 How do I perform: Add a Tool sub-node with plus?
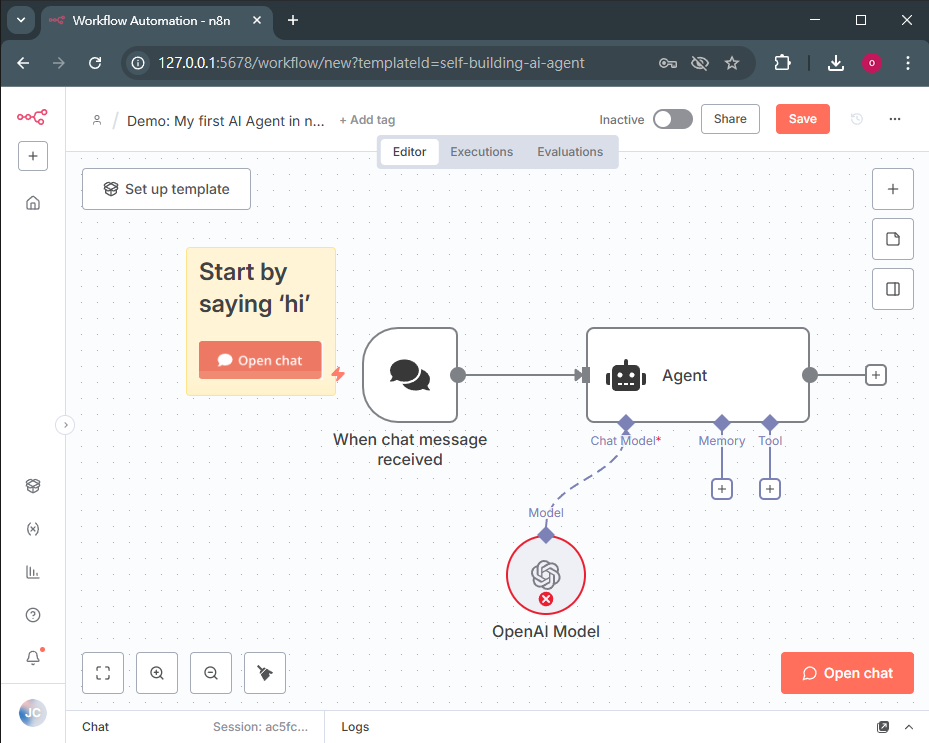[x=770, y=489]
